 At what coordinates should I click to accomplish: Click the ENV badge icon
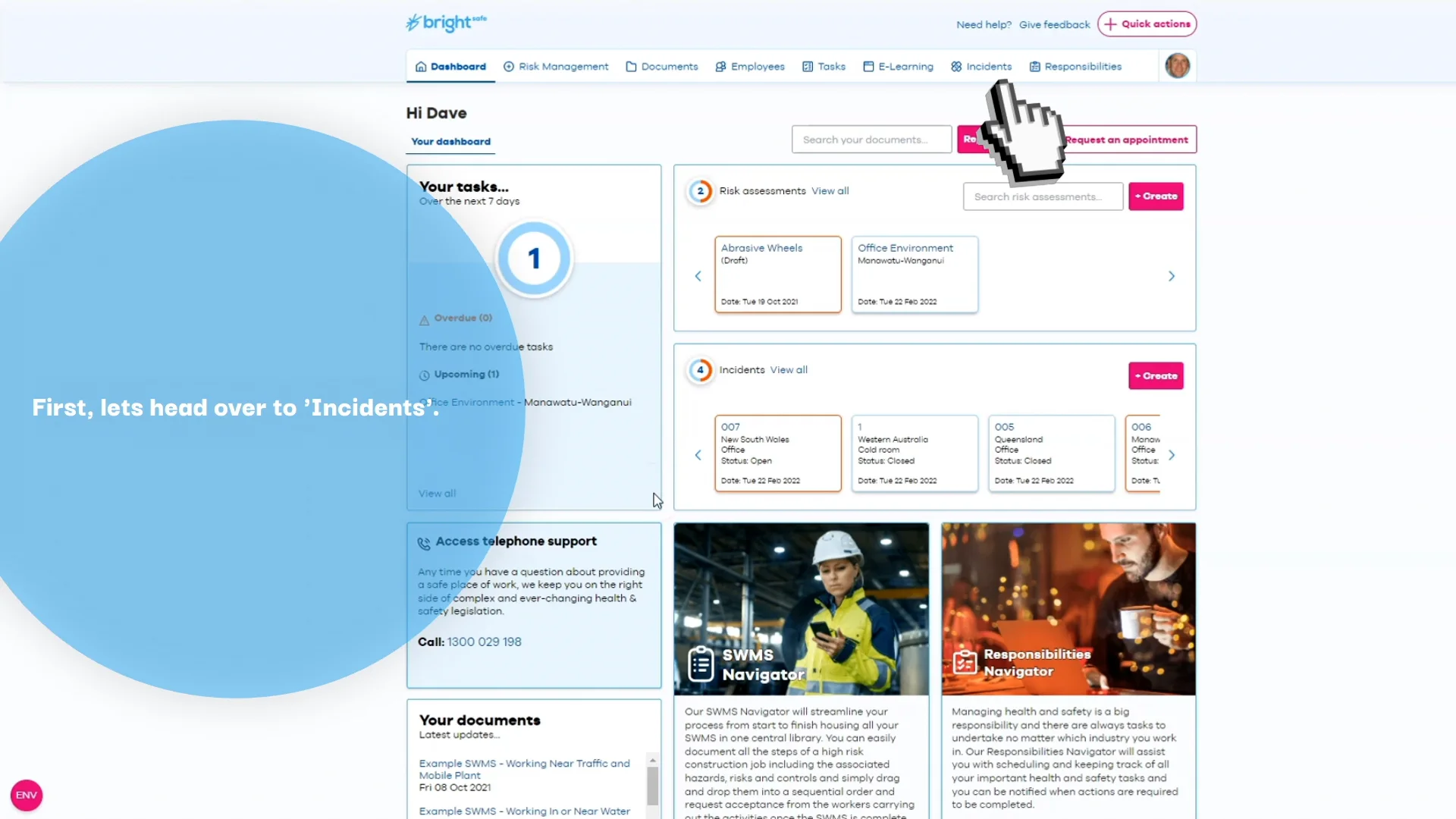click(27, 795)
